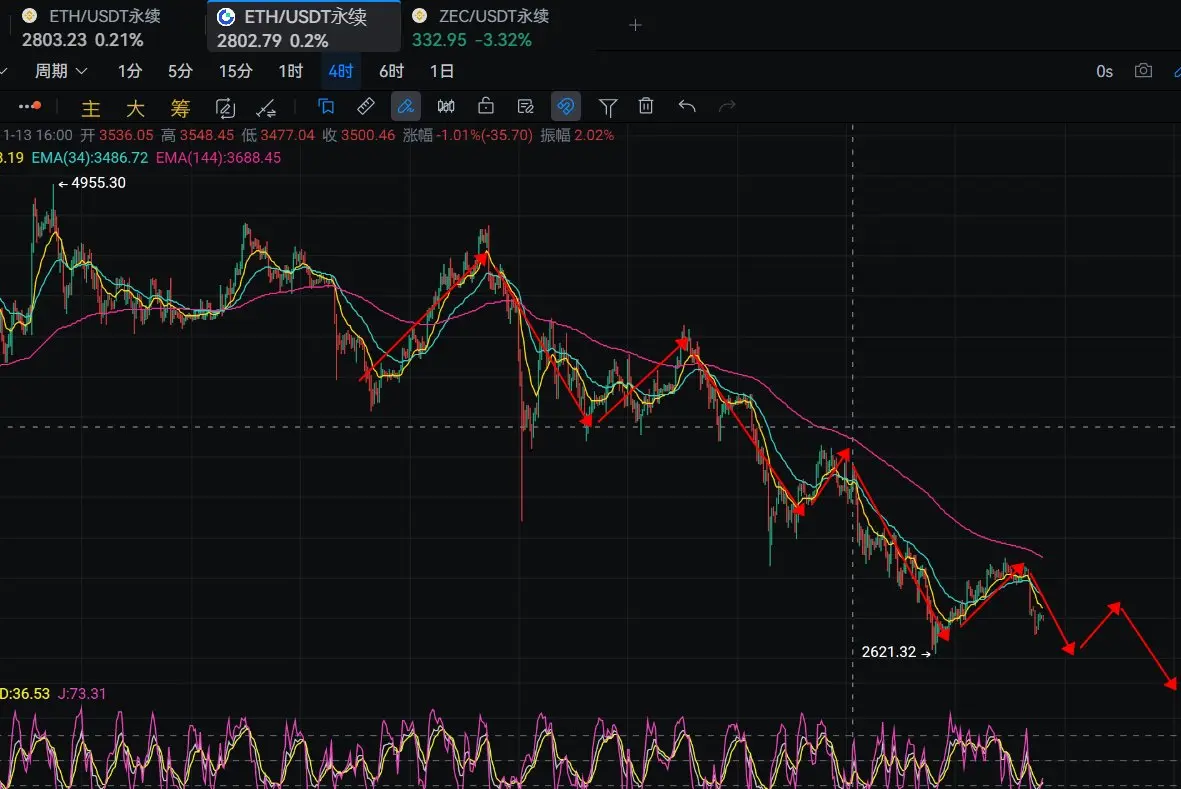
Task: Toggle the layered drawings visibility icon
Action: coord(326,106)
